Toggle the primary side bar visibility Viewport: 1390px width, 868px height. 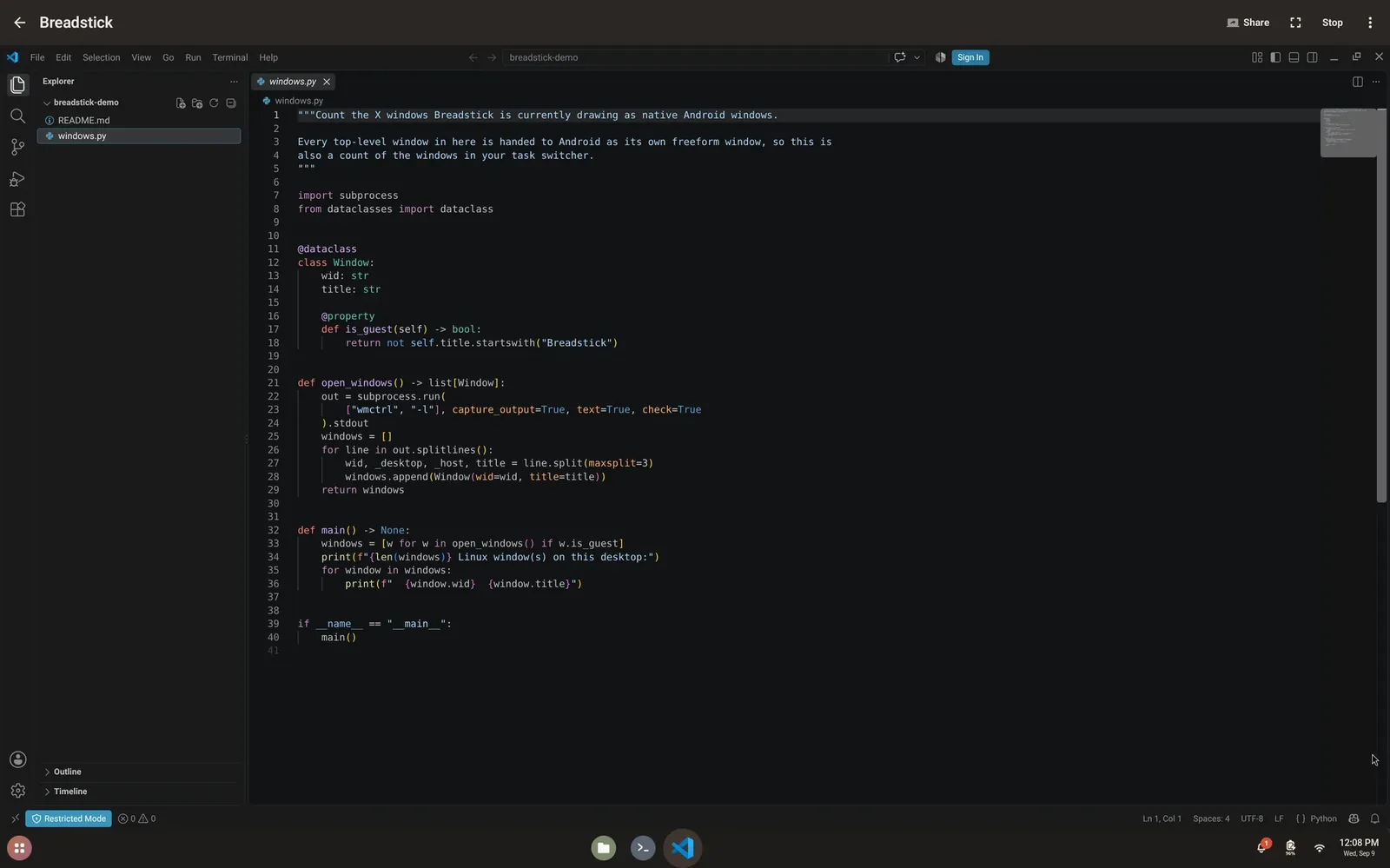pyautogui.click(x=1275, y=57)
